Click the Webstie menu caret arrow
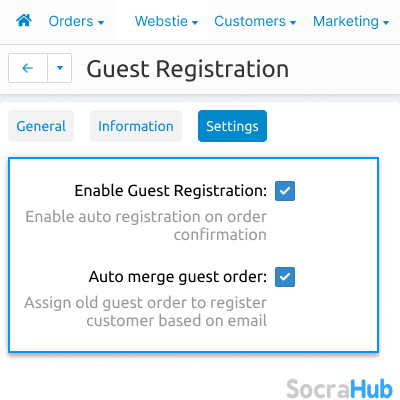This screenshot has width=400, height=400. 195,23
